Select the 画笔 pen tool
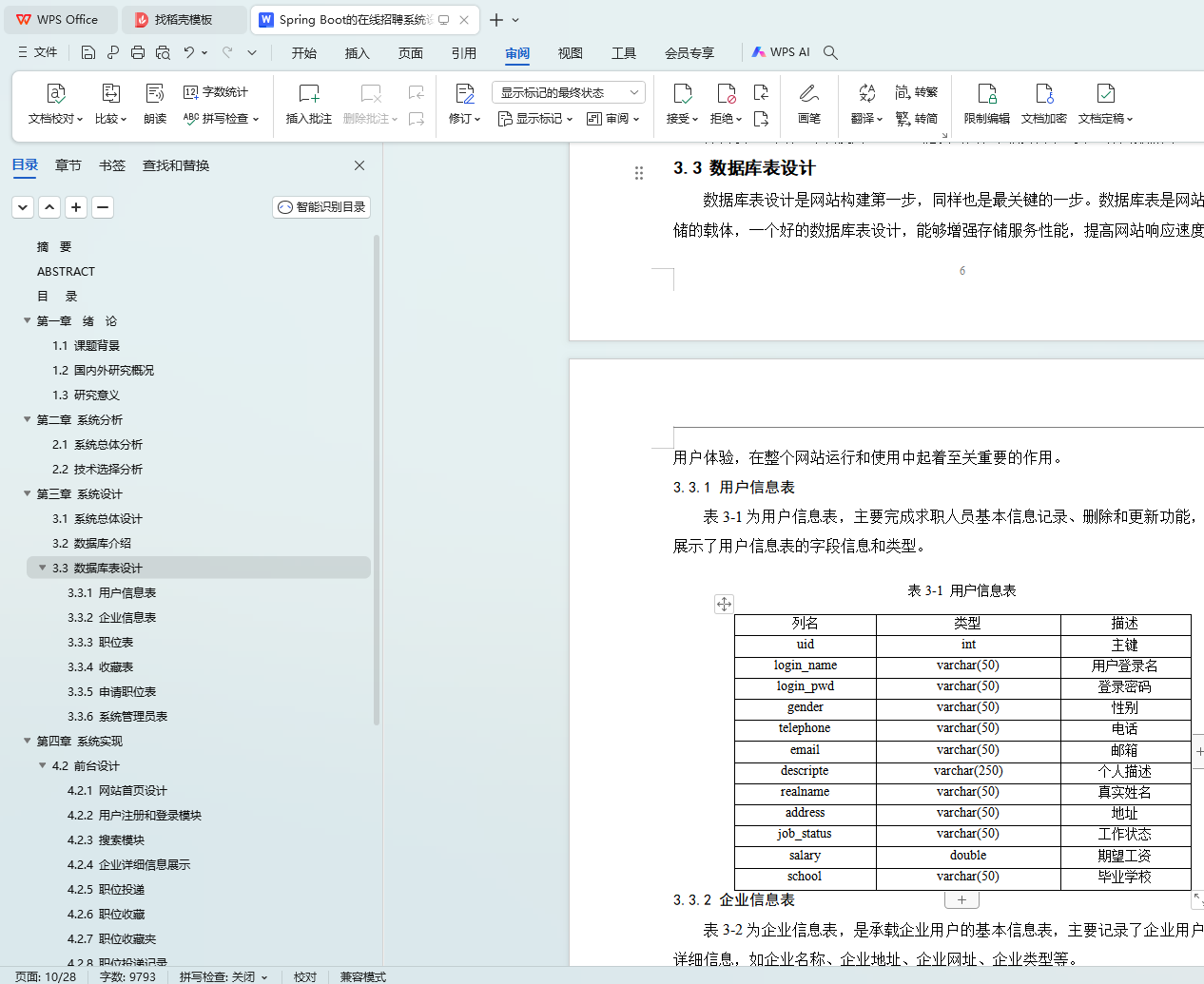This screenshot has width=1204, height=984. (x=809, y=105)
